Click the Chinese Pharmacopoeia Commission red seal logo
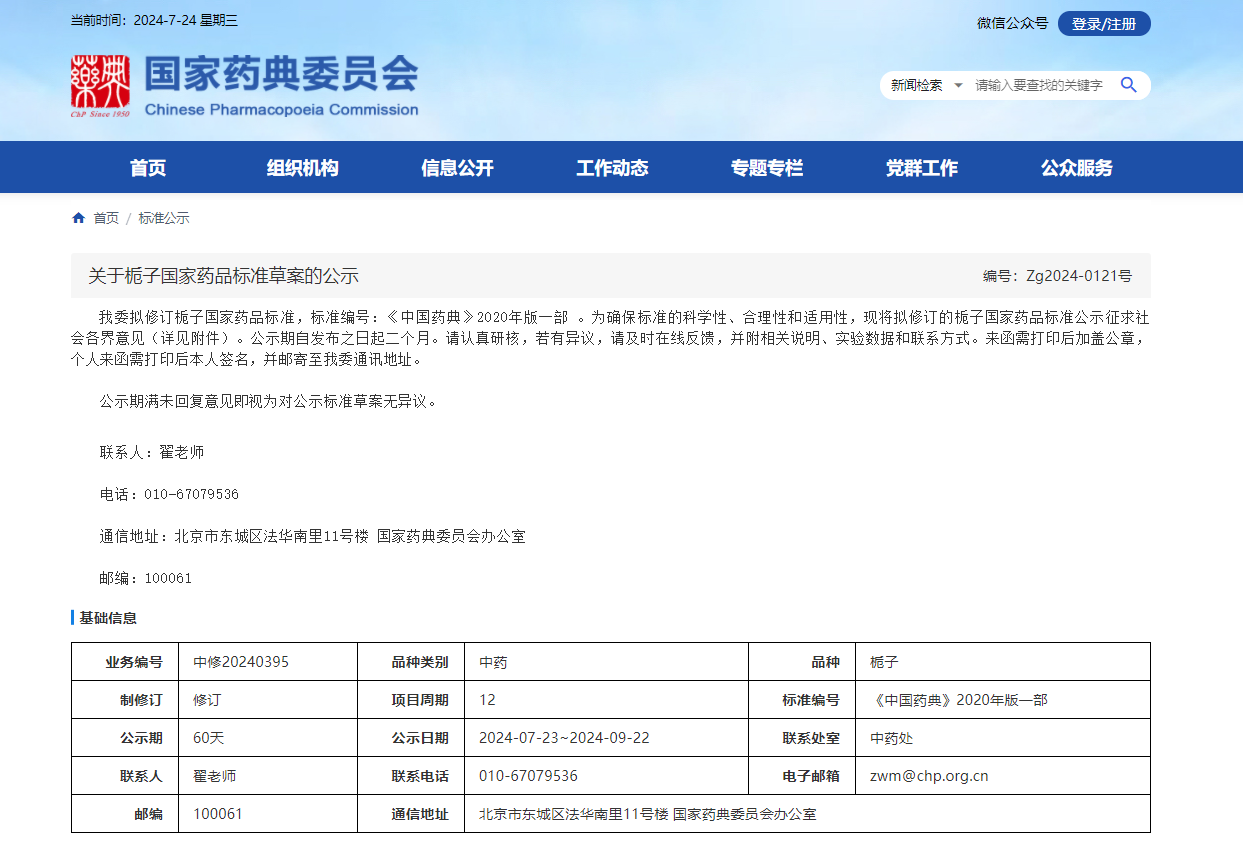The image size is (1243, 860). click(100, 86)
